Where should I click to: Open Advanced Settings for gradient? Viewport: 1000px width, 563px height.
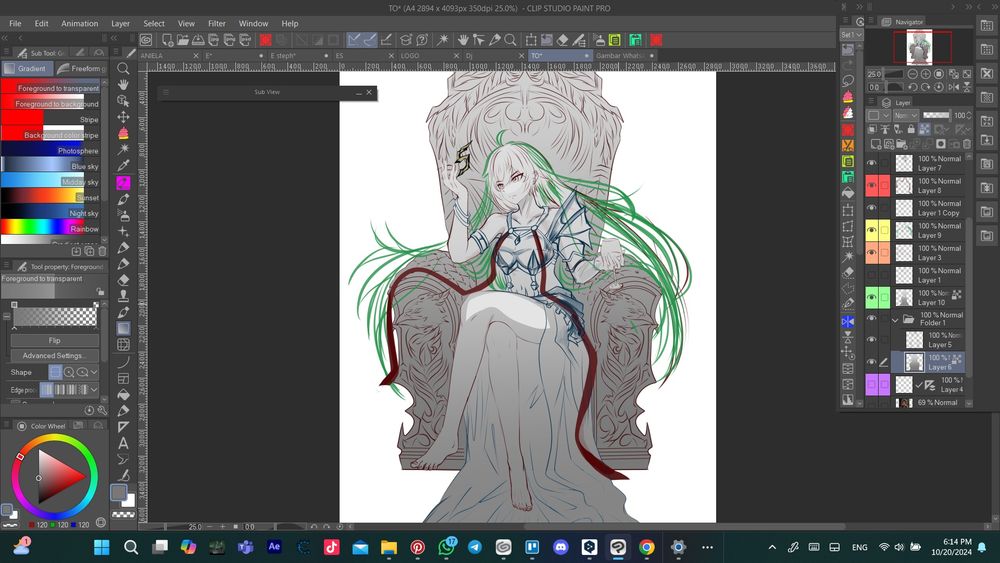tap(54, 355)
